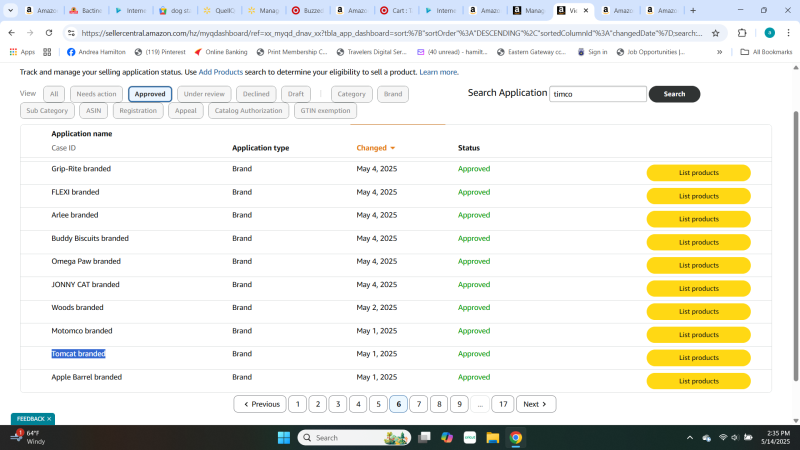Click the Chrome icon in the taskbar

click(515, 437)
